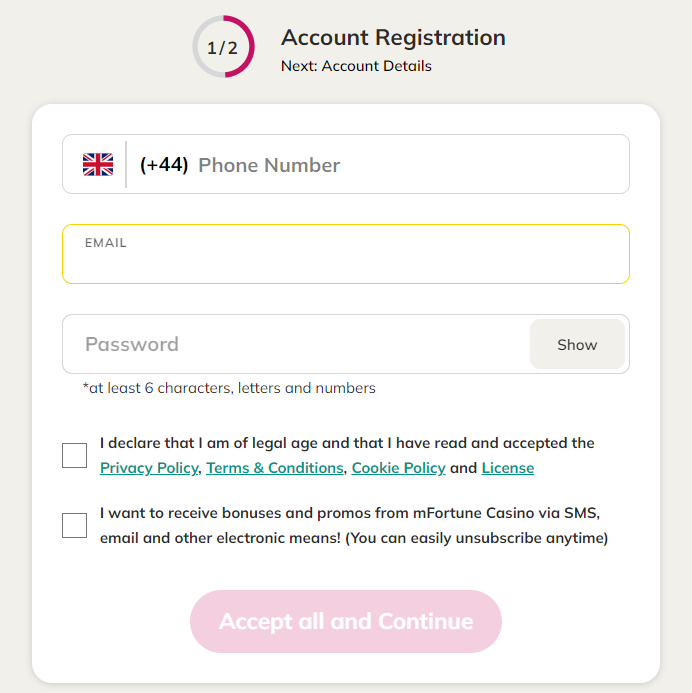692x693 pixels.
Task: Click inside the Email input field
Action: point(345,262)
